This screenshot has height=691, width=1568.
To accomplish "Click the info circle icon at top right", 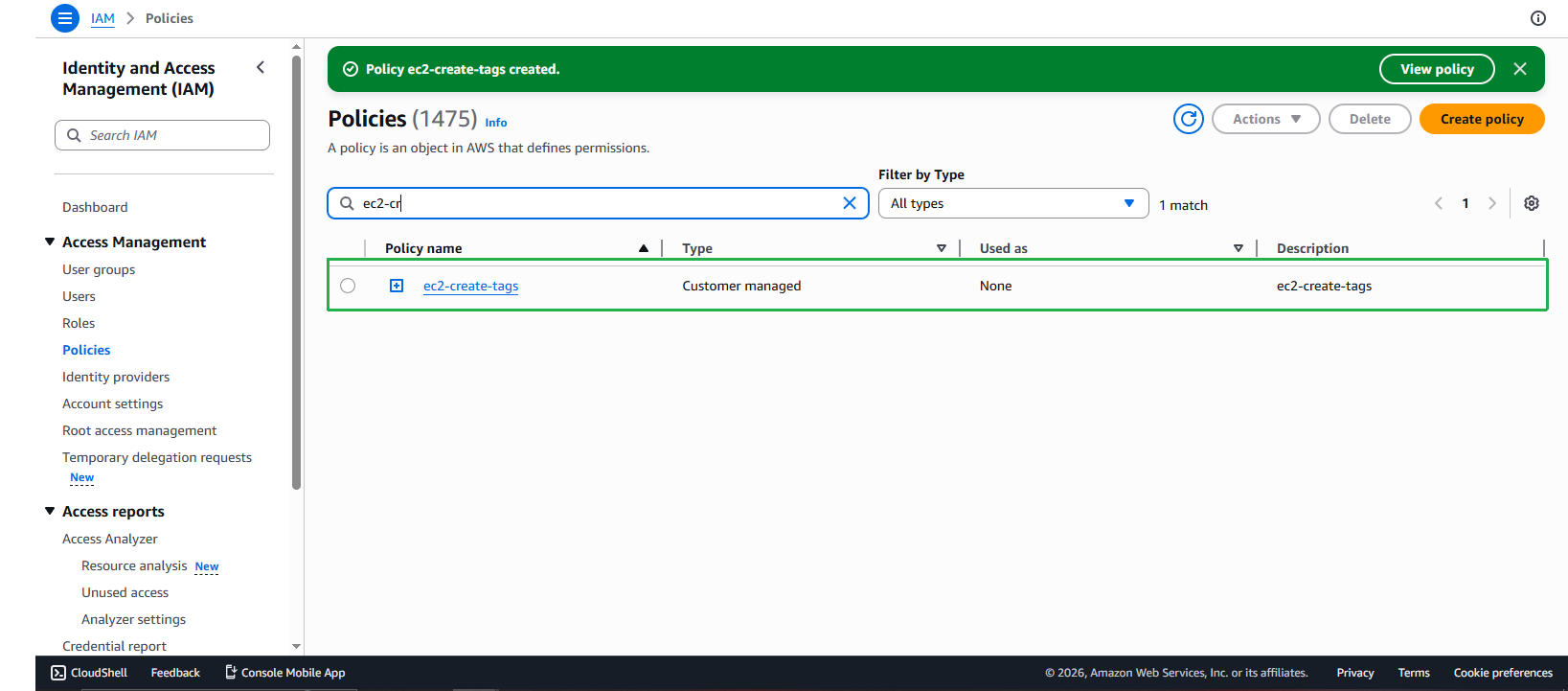I will point(1538,18).
